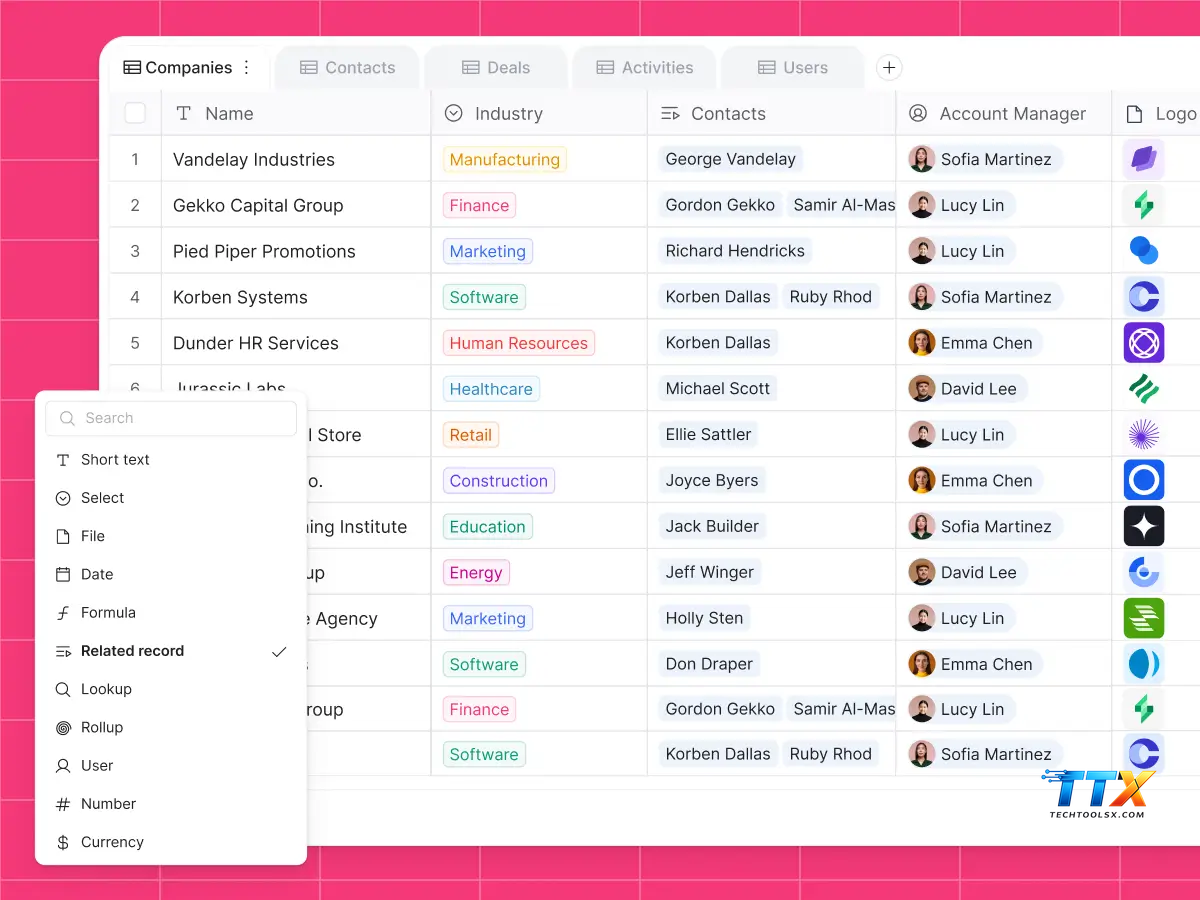This screenshot has width=1200, height=900.
Task: Choose Date field type
Action: coord(171,574)
